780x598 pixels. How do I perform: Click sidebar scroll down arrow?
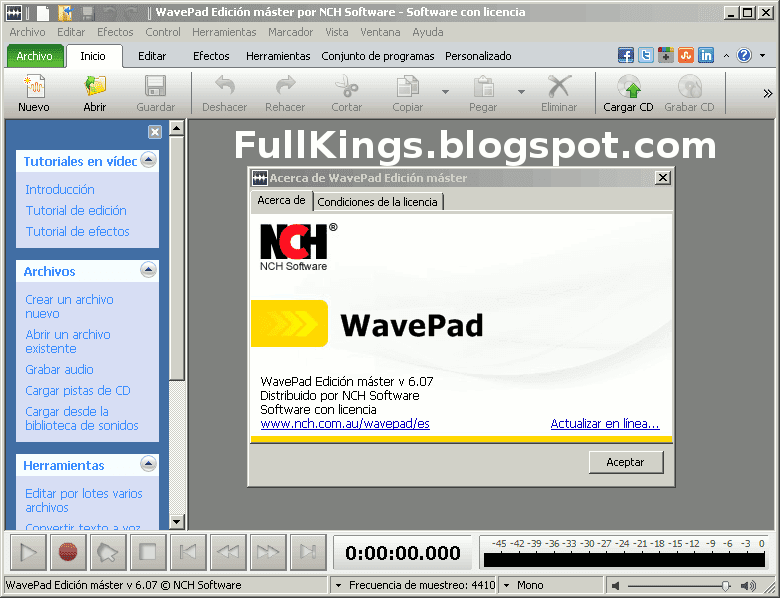coord(177,522)
